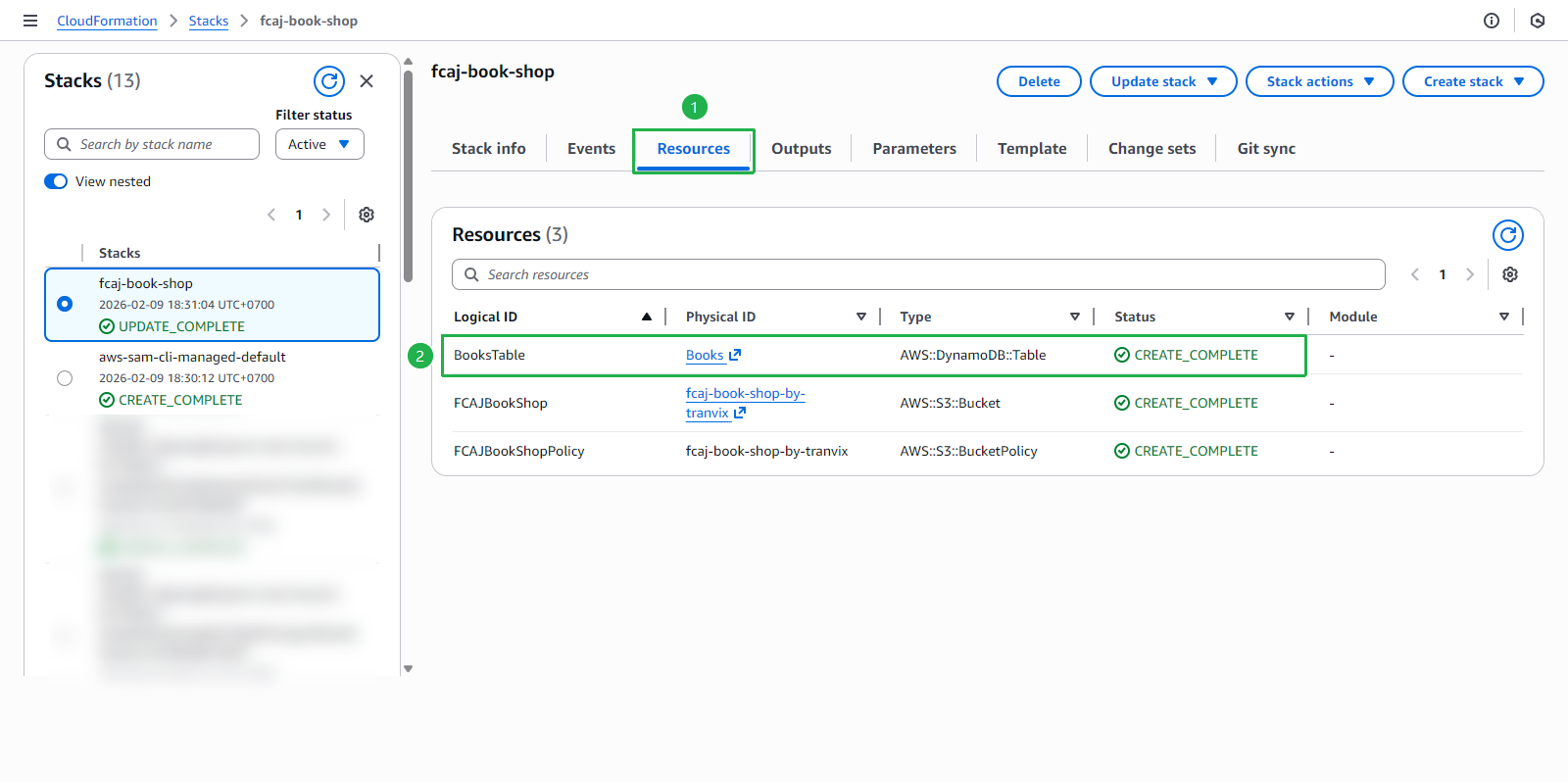Click the fcaj-book-shop stack name in list
The image size is (1568, 782).
click(146, 283)
